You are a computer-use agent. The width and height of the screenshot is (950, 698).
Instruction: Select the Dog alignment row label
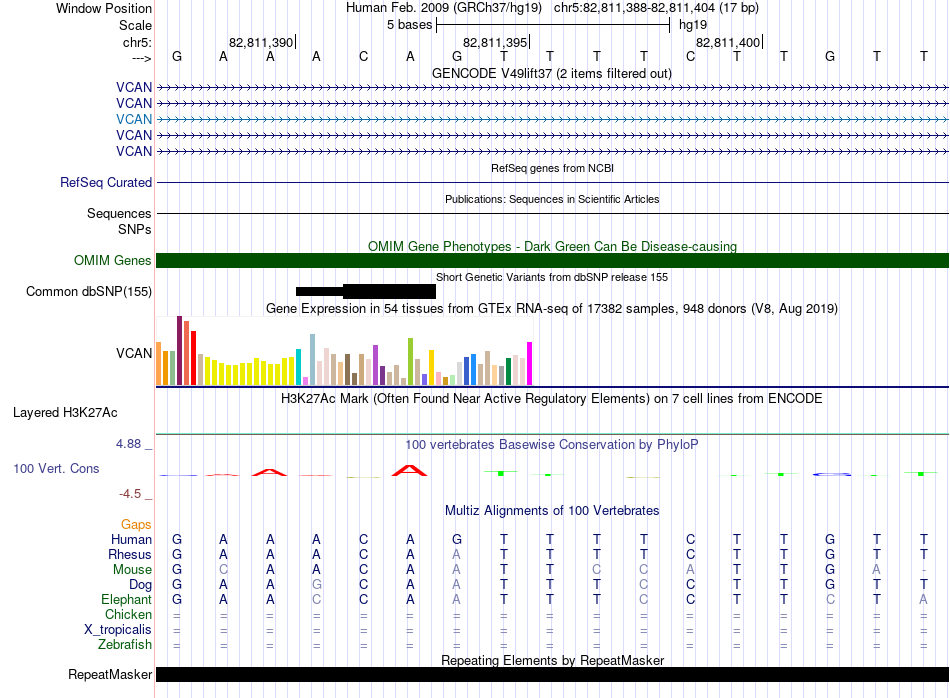(141, 585)
